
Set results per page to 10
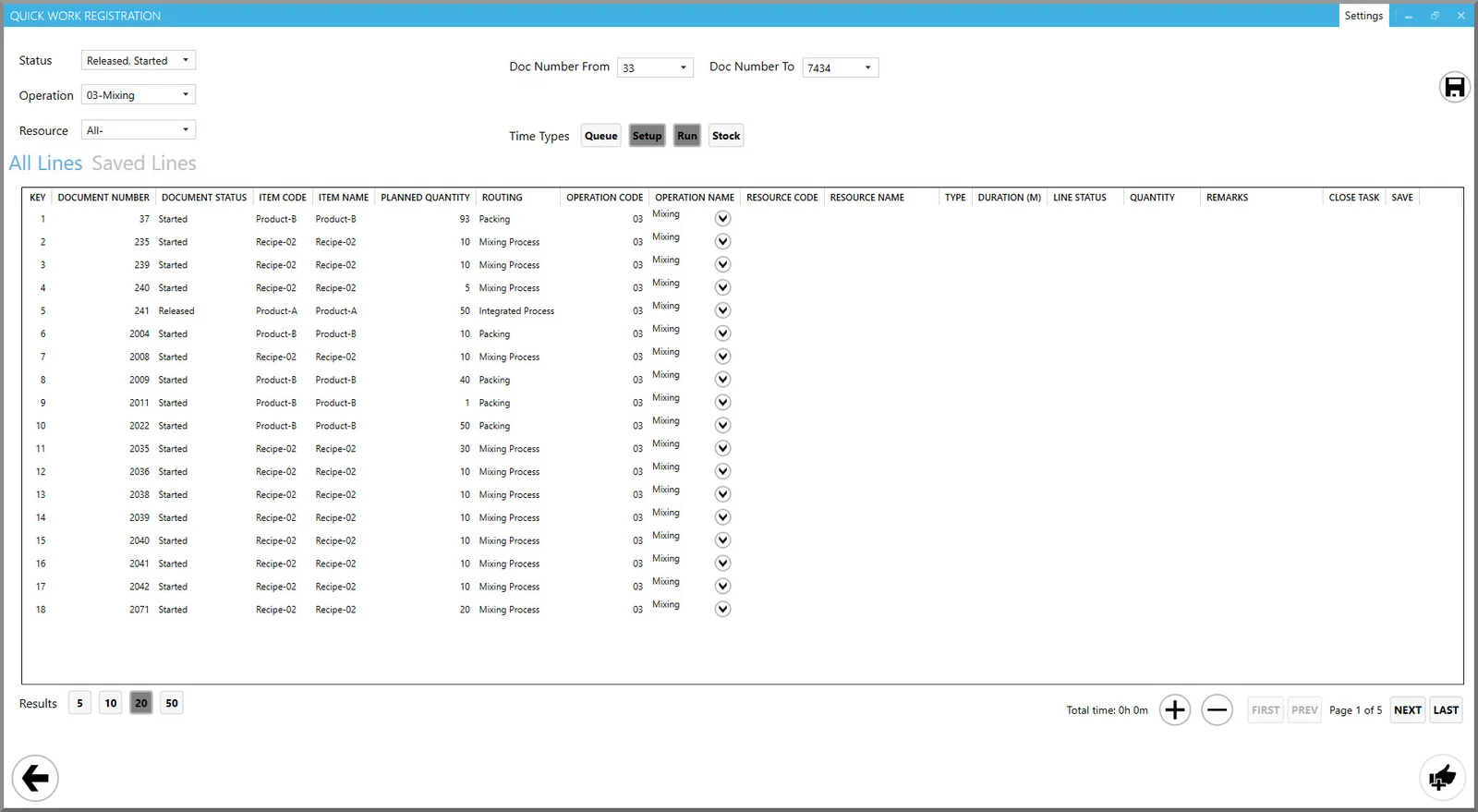pyautogui.click(x=111, y=703)
